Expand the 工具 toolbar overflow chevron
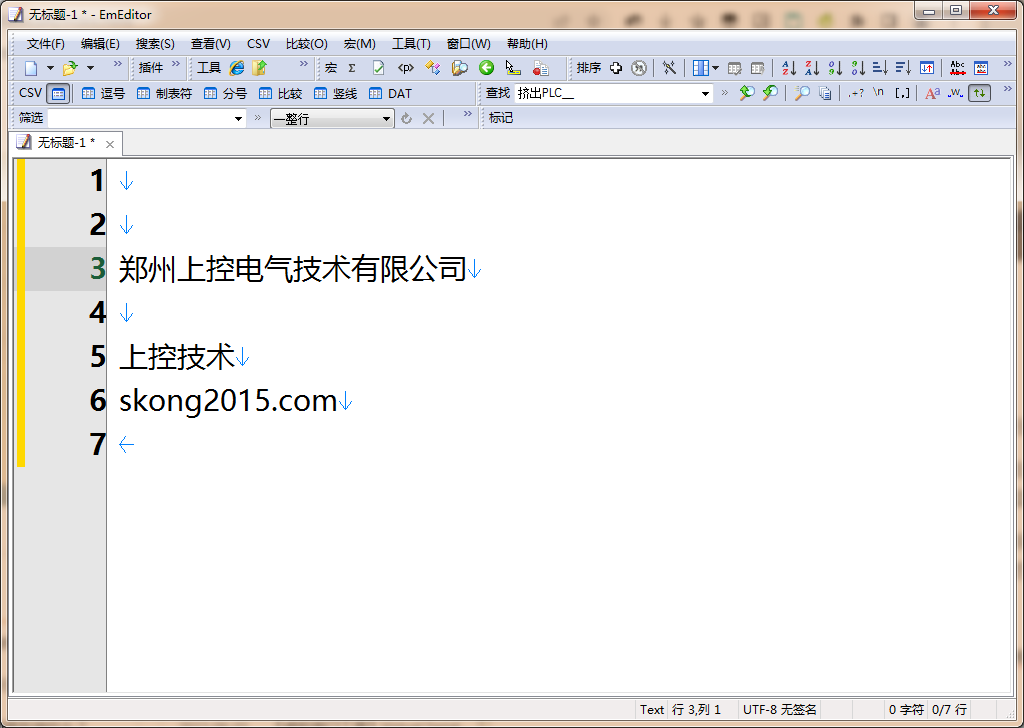 click(x=304, y=64)
